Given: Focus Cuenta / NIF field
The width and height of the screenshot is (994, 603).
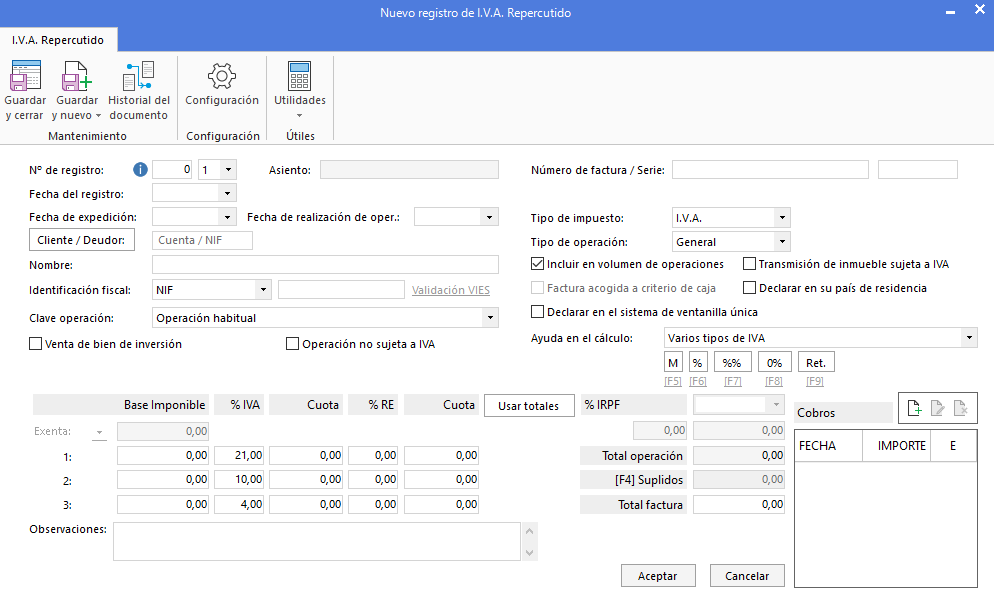Looking at the screenshot, I should (x=202, y=240).
